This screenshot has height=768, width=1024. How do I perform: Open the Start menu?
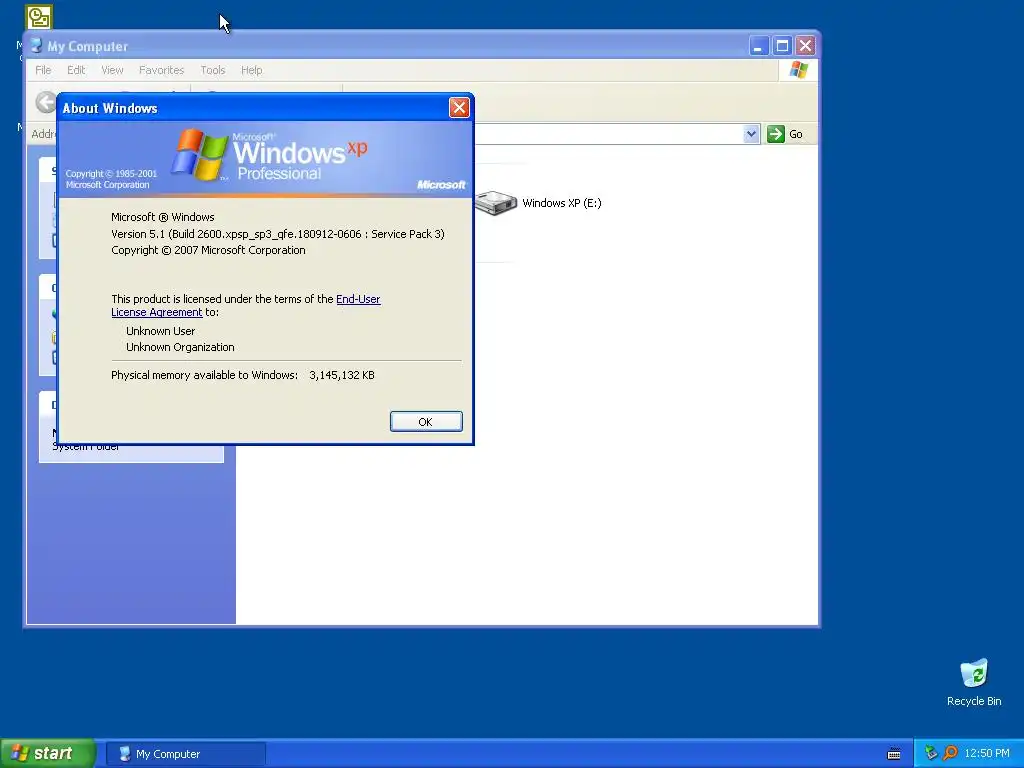click(47, 753)
